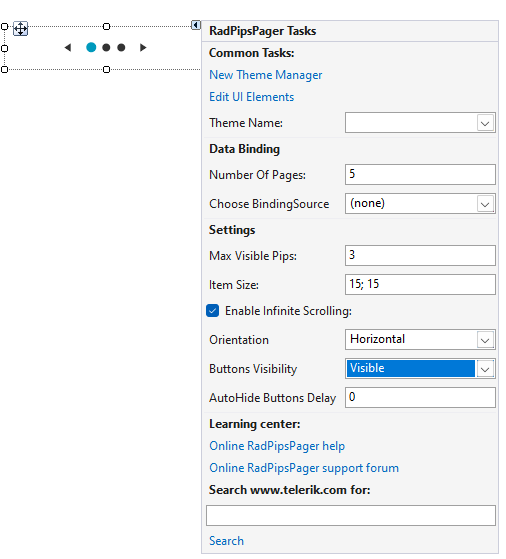Viewport: 506px width, 559px height.
Task: Click the Theme Name label
Action: (x=246, y=123)
